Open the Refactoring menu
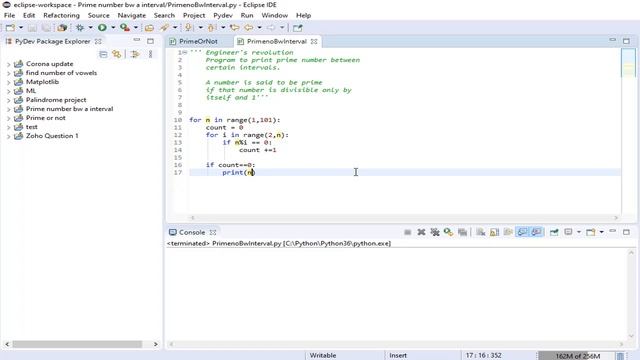640x360 pixels. pos(61,15)
